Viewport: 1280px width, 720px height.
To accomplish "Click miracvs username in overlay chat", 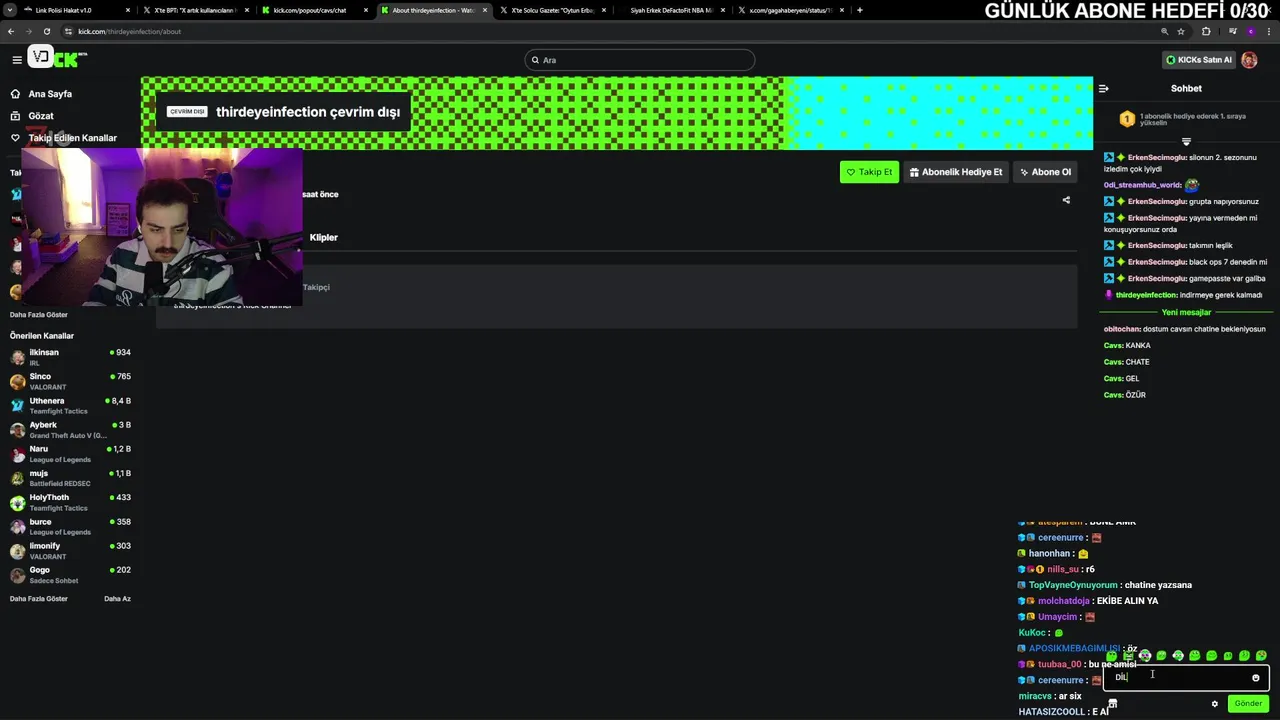I will pos(1035,696).
